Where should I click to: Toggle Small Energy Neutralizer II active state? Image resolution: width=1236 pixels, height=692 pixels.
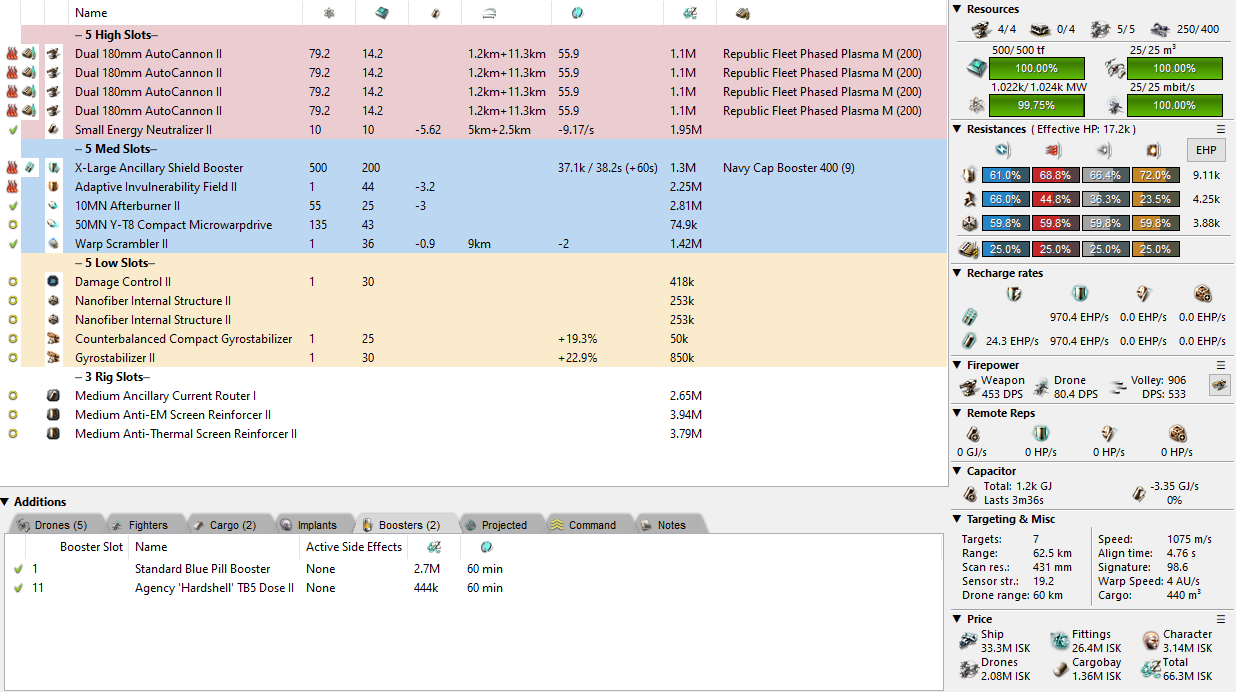tap(12, 130)
